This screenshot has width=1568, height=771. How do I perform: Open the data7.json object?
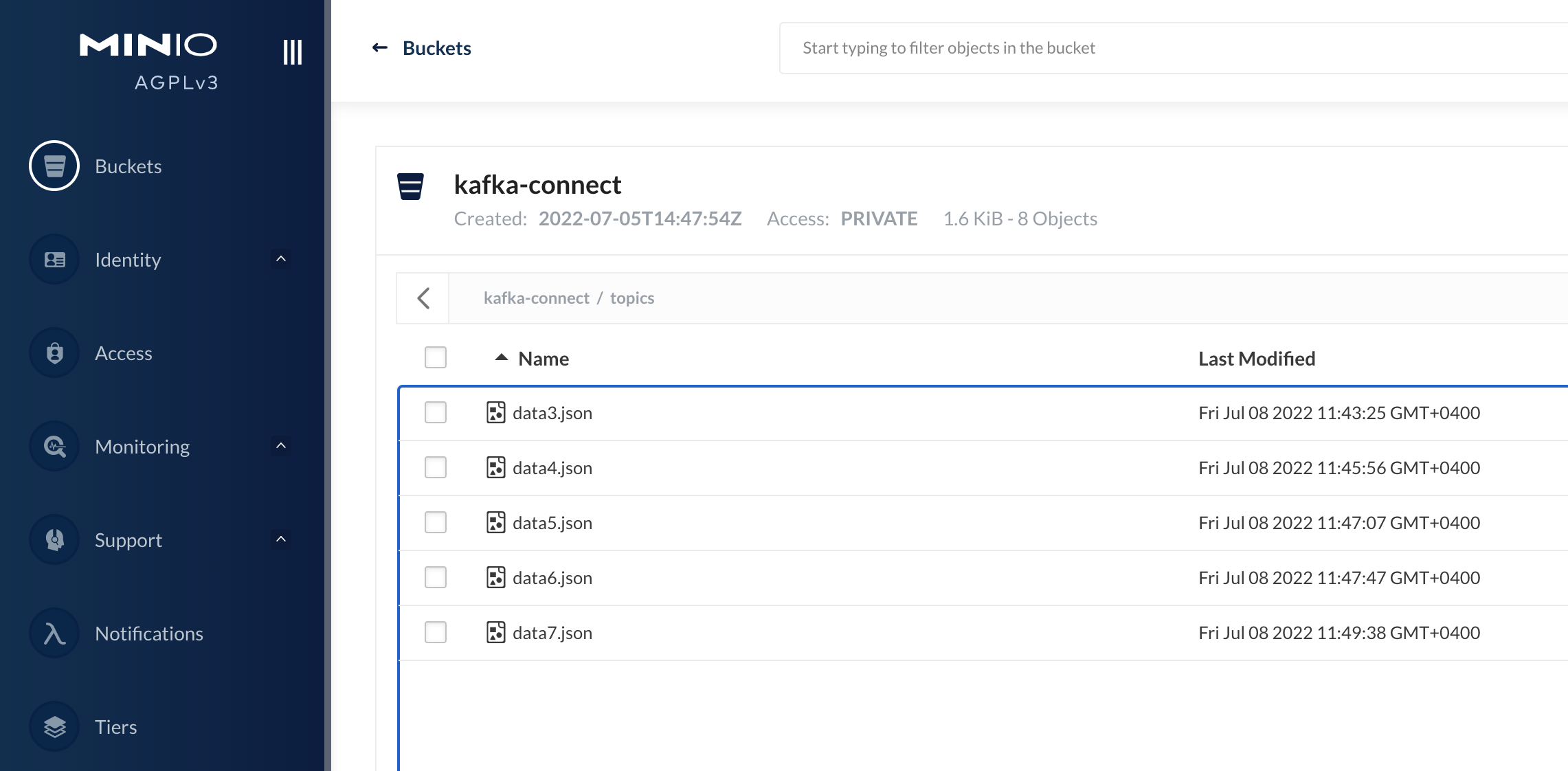[552, 633]
